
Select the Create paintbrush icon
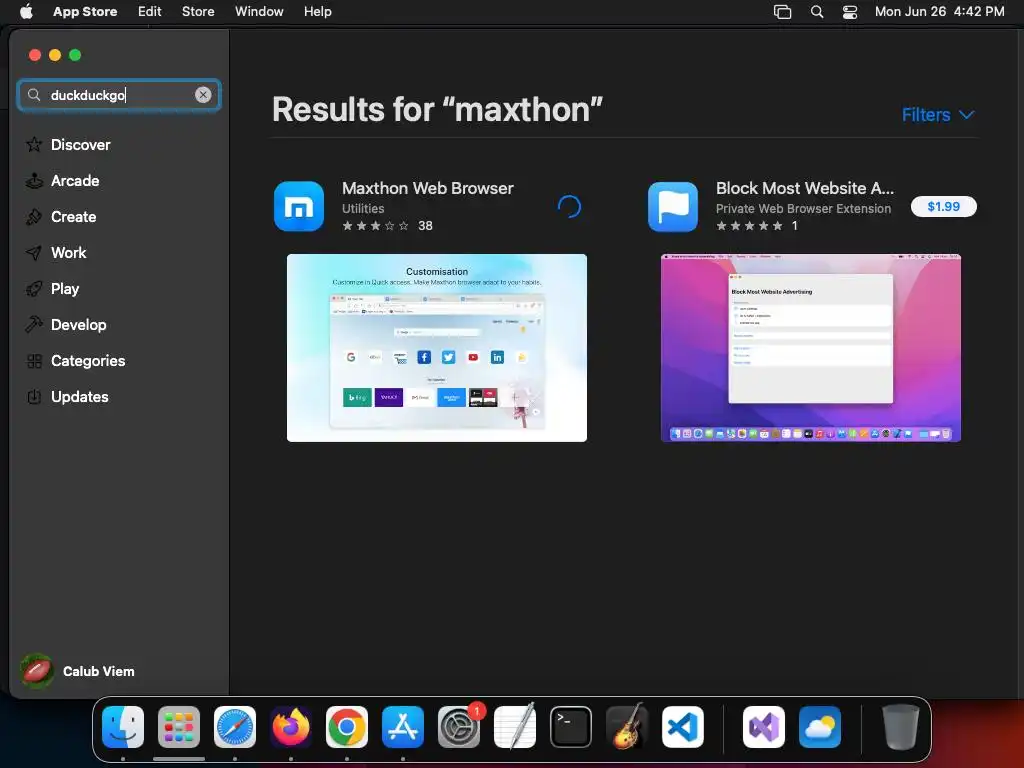(34, 217)
